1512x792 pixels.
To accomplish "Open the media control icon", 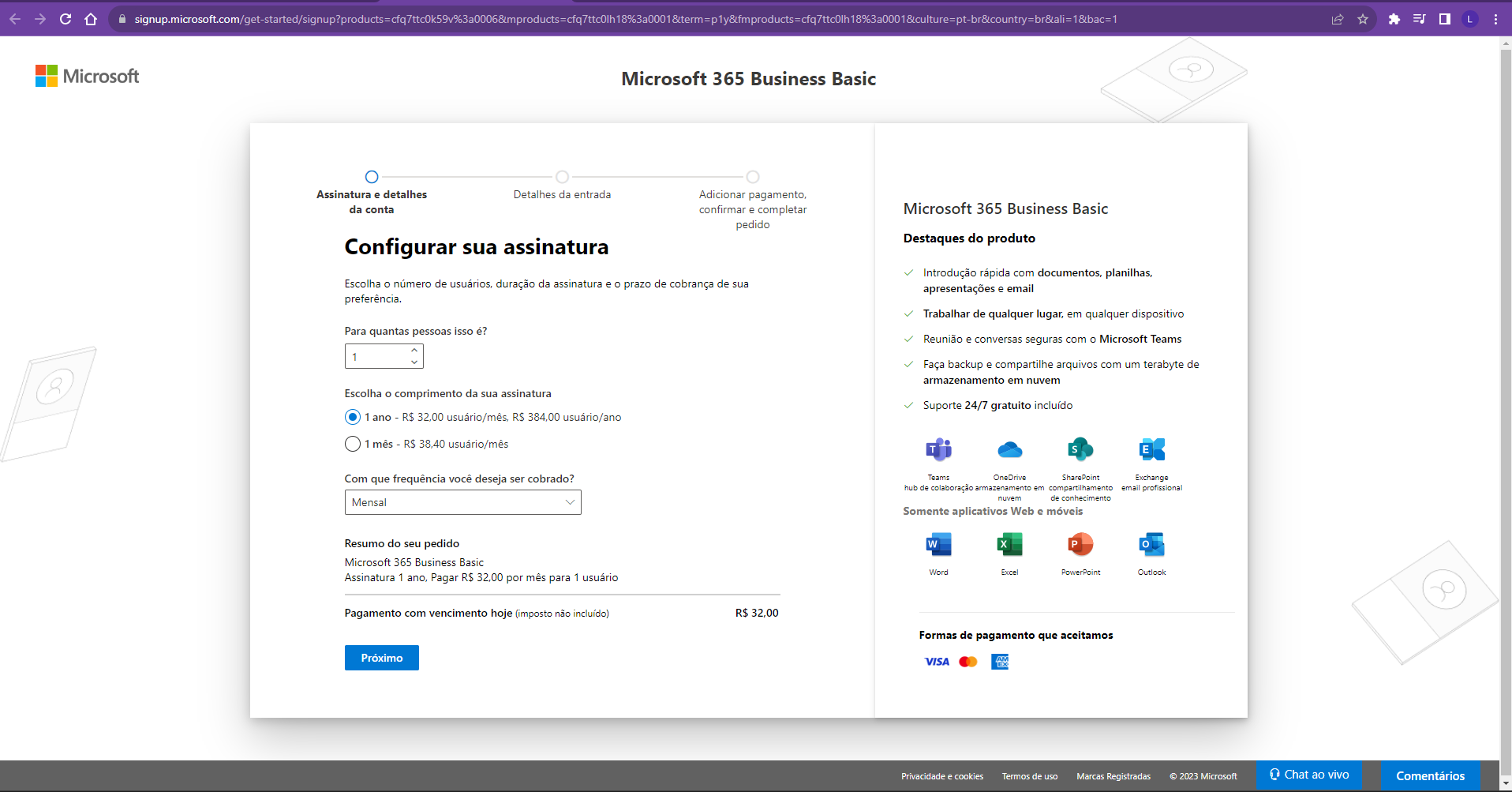I will point(1420,19).
